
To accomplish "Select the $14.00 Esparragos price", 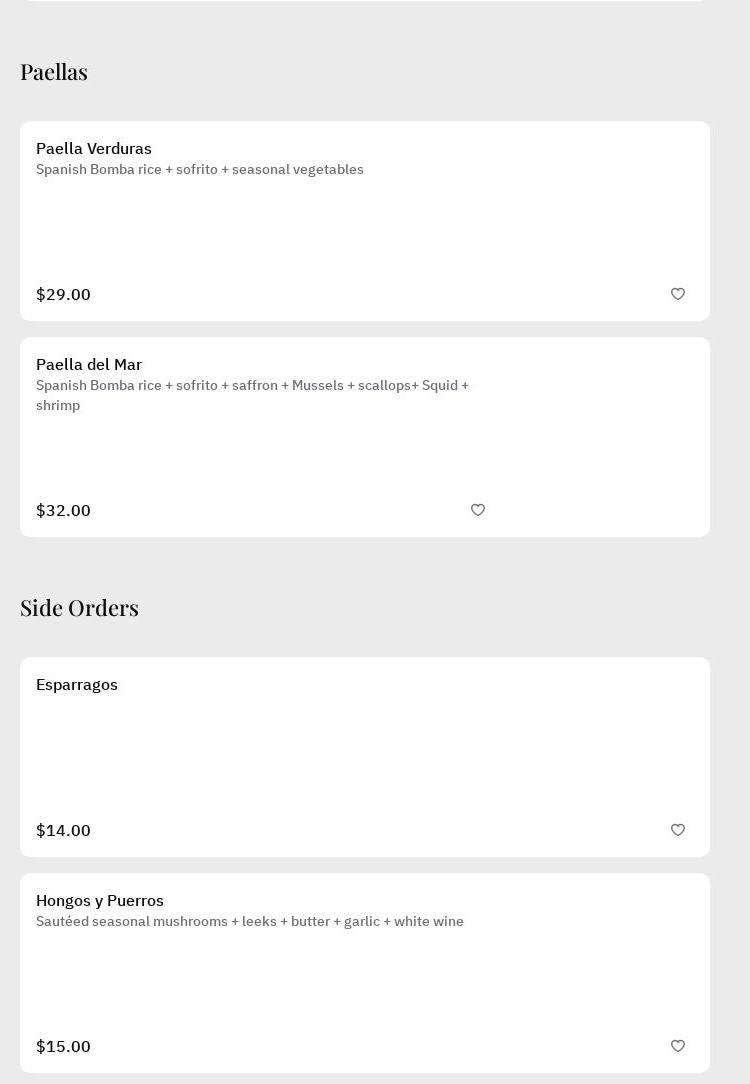I will click(63, 831).
